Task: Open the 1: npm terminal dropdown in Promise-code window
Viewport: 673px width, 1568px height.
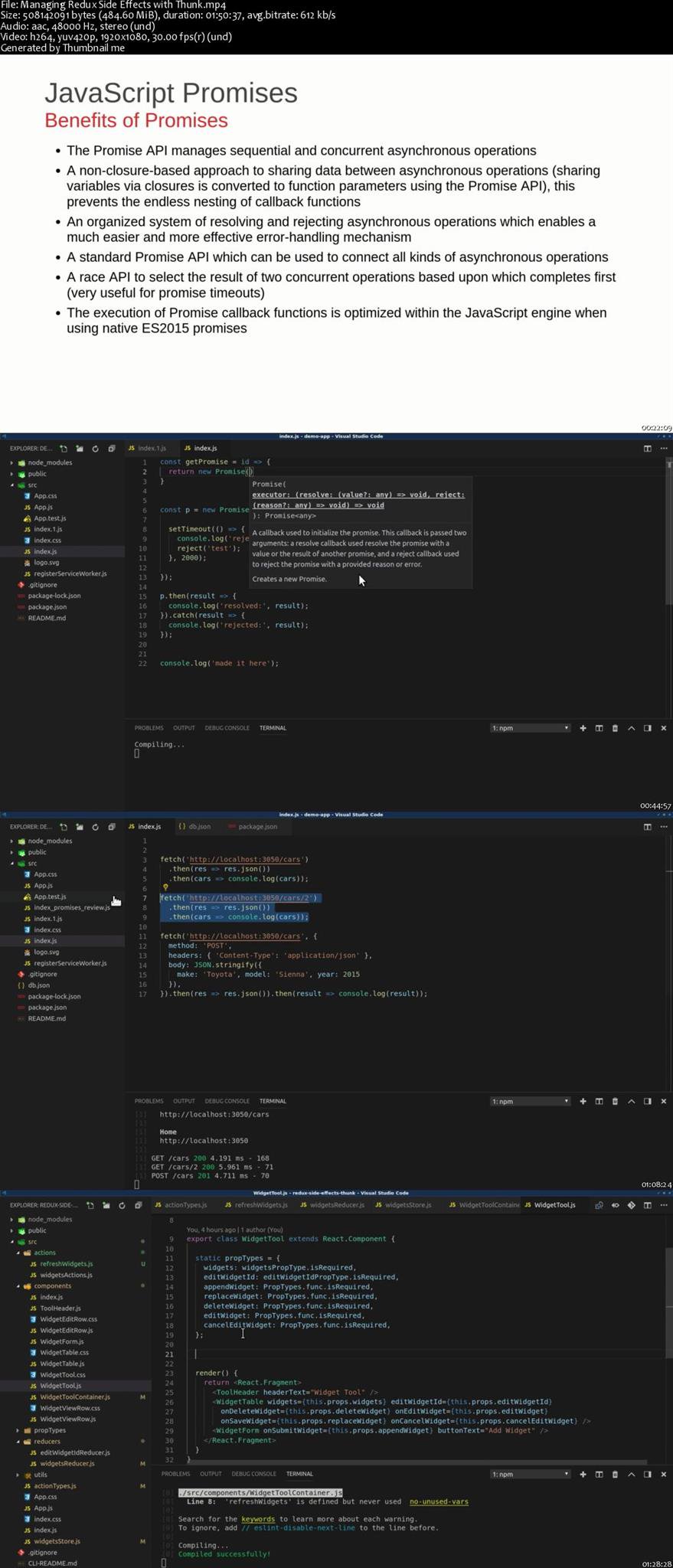Action: point(530,728)
